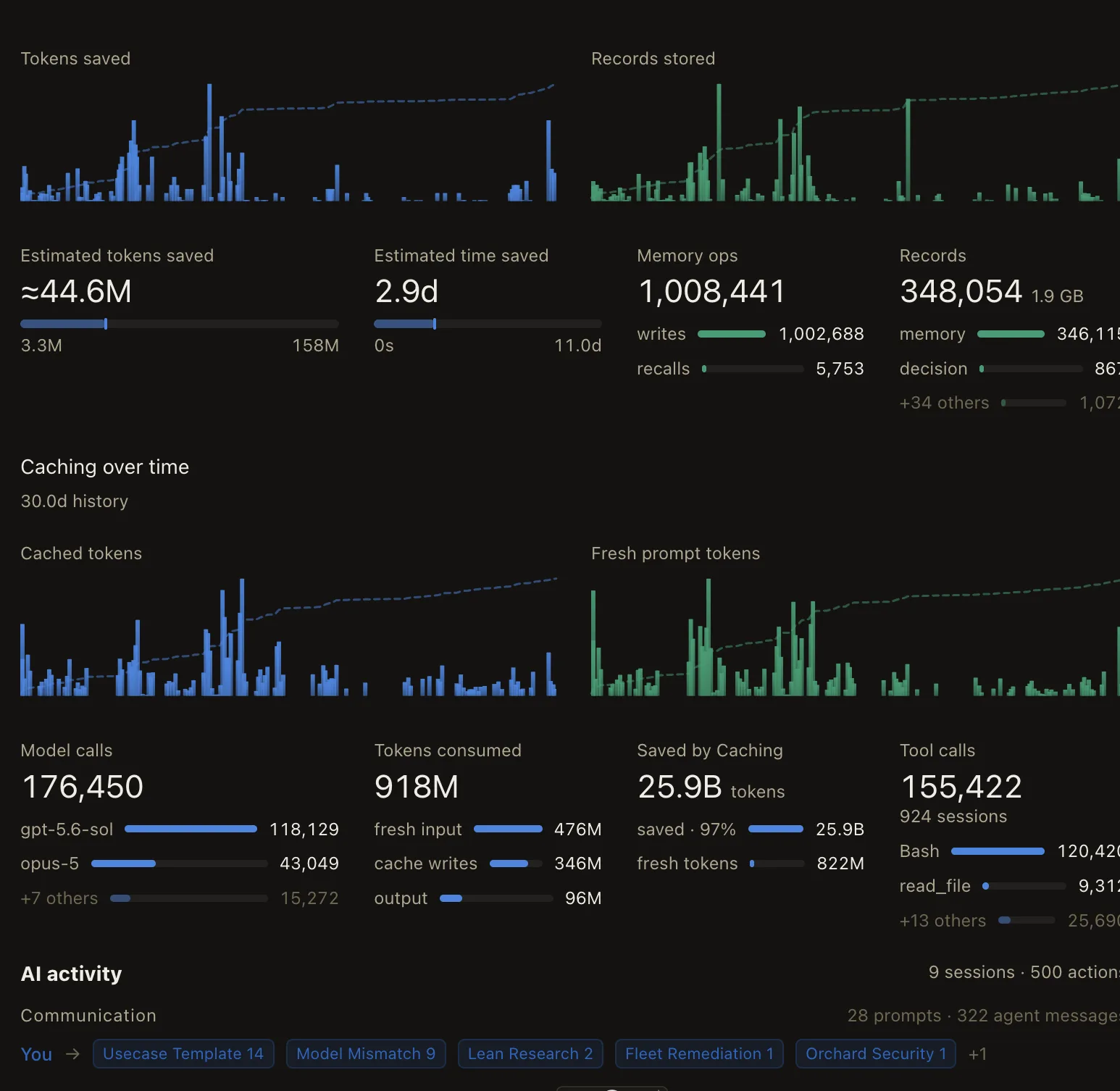1120x1091 pixels.
Task: Click the writes 1,002,688 count
Action: (822, 334)
